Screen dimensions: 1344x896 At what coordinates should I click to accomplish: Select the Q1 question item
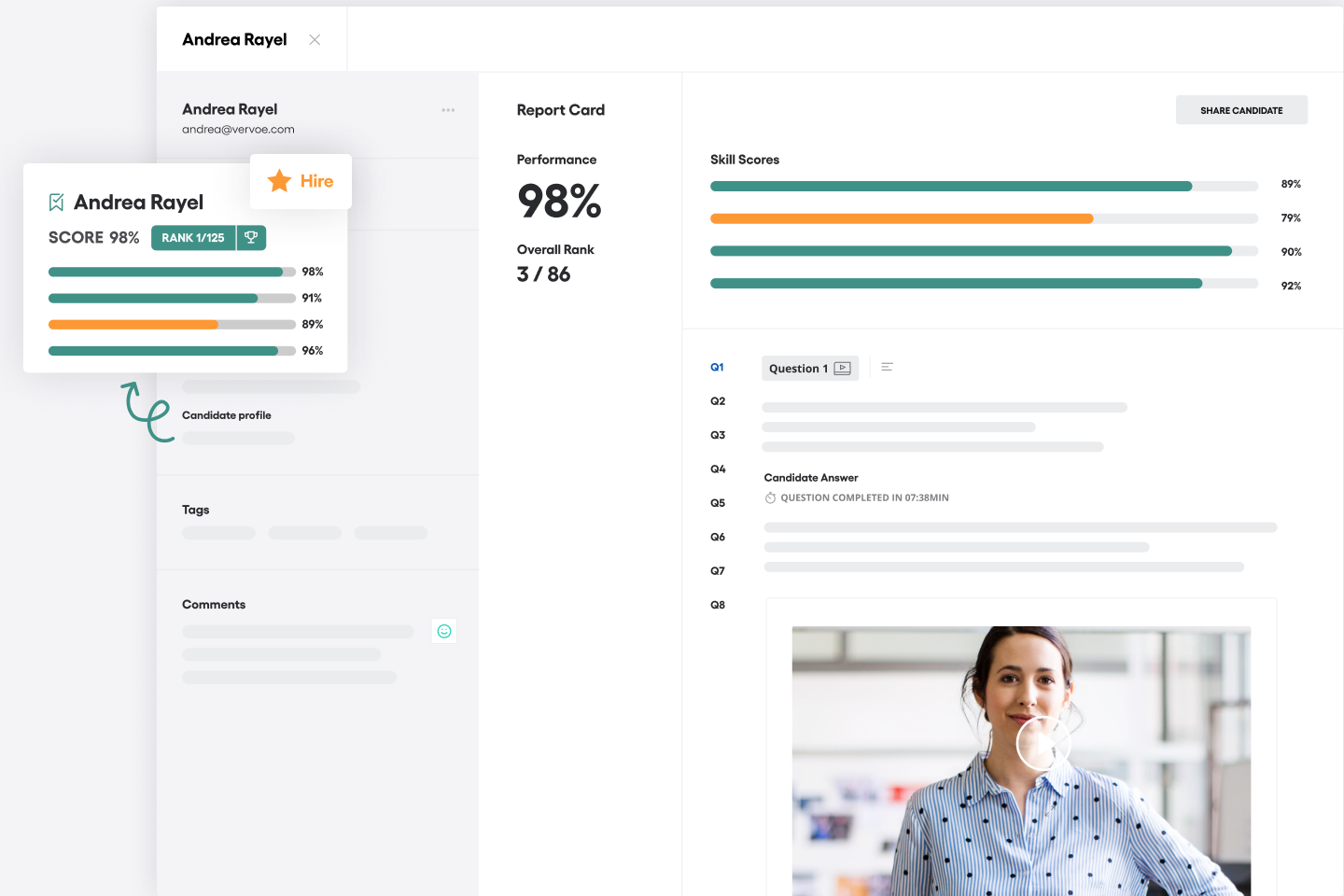click(718, 368)
